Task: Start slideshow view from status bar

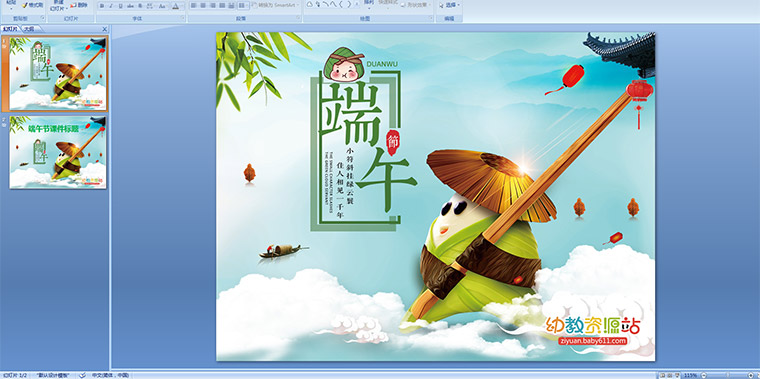Action: pos(676,375)
